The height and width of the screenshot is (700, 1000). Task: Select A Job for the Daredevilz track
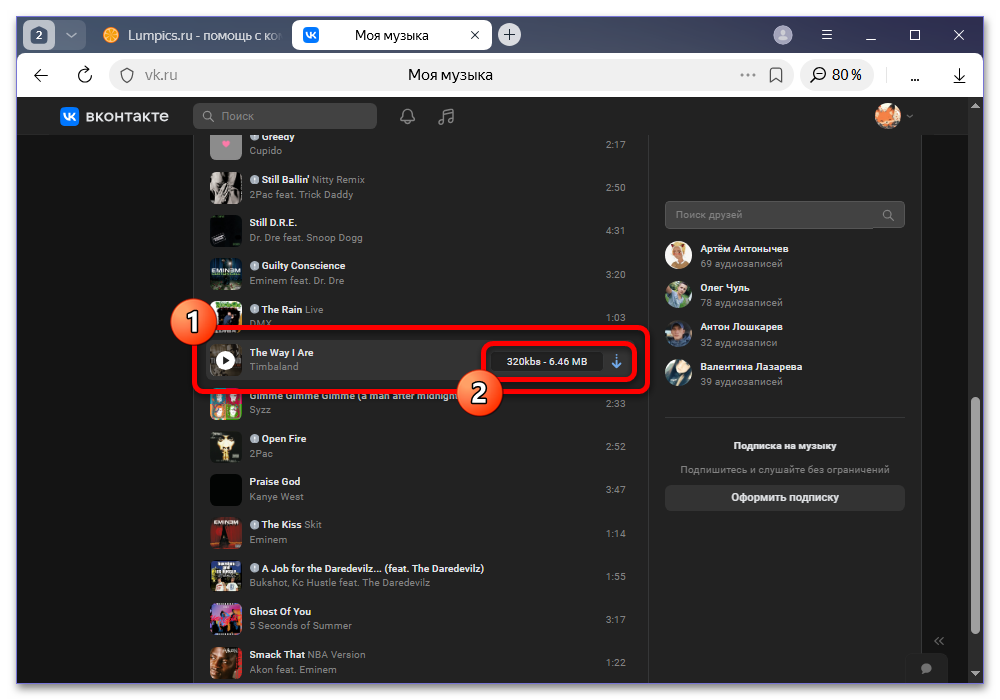click(x=420, y=576)
